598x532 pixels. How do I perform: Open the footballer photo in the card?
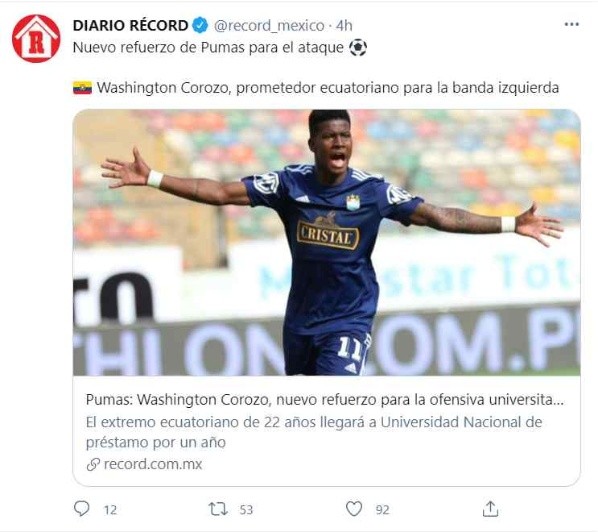point(326,243)
